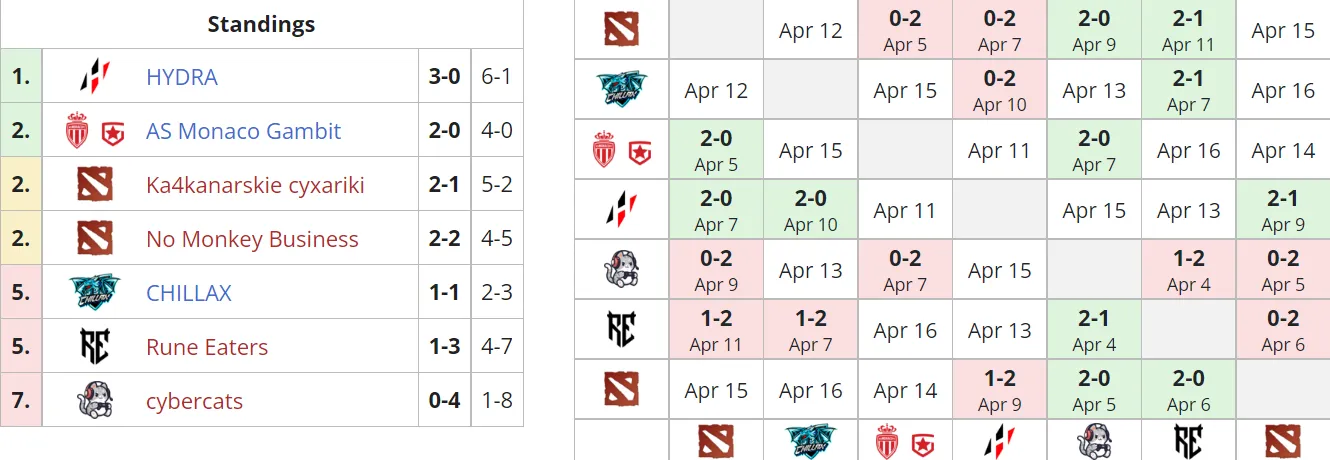Click the HYDRA logo in standings
Viewport: 1330px width, 460px height.
click(95, 77)
